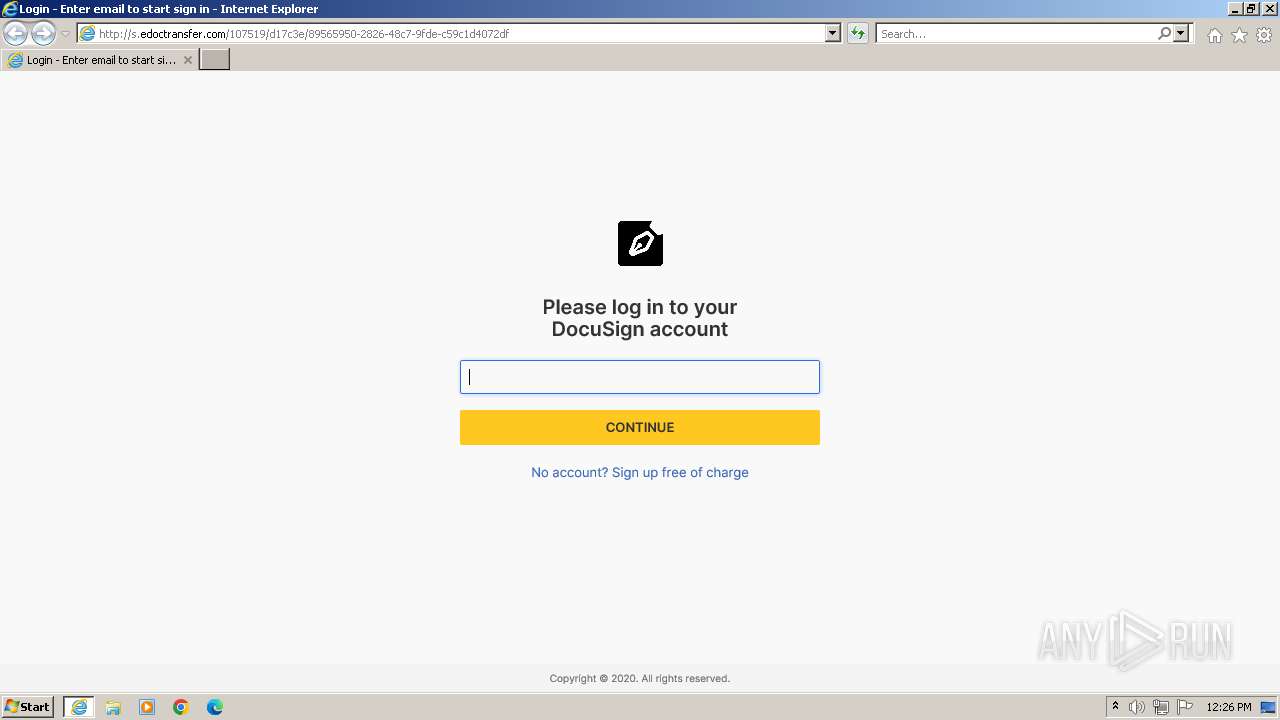Click the yellow CONTINUE button
This screenshot has height=720, width=1280.
click(x=640, y=427)
